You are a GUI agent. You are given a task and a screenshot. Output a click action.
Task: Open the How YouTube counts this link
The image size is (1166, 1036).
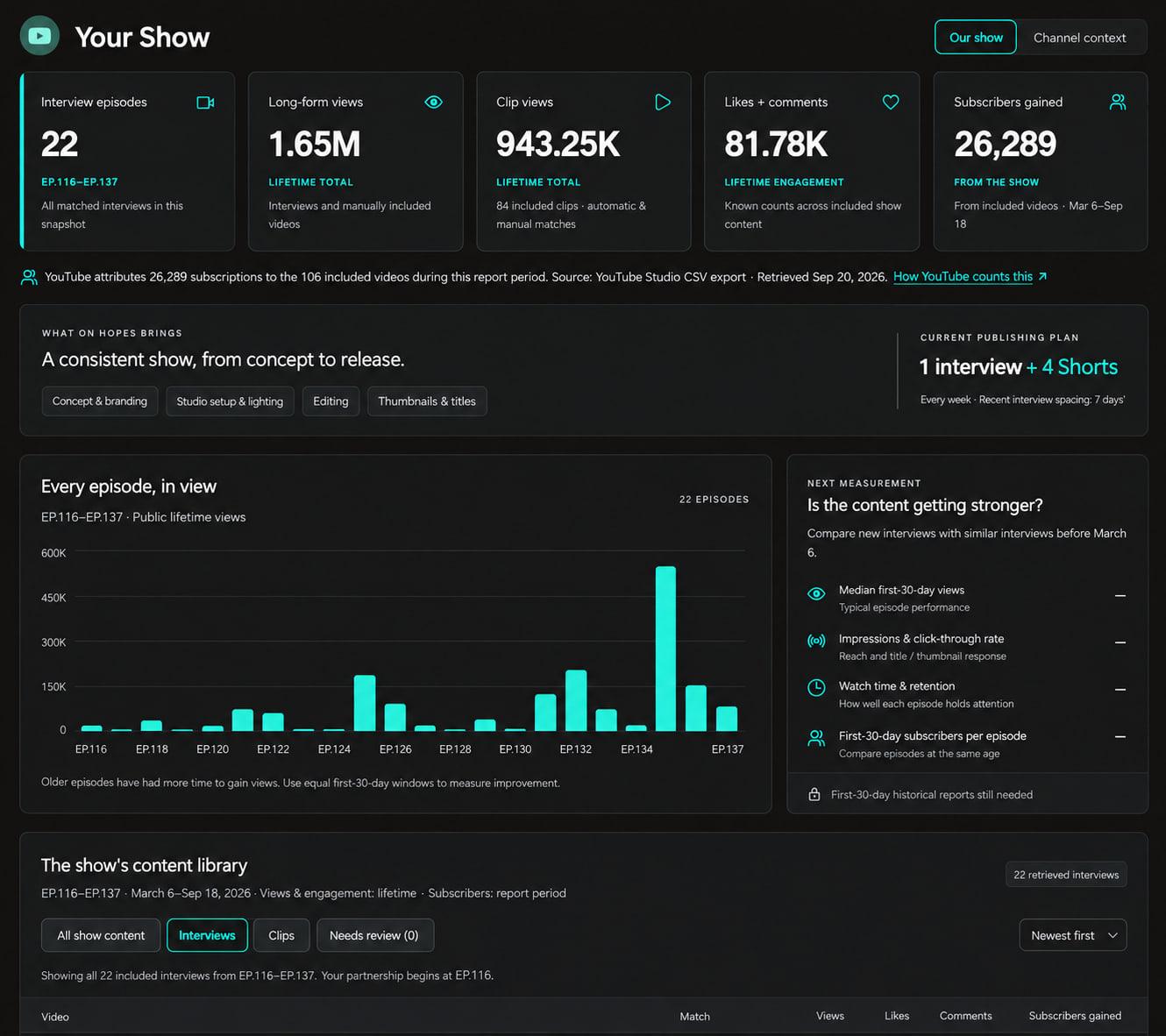[963, 276]
